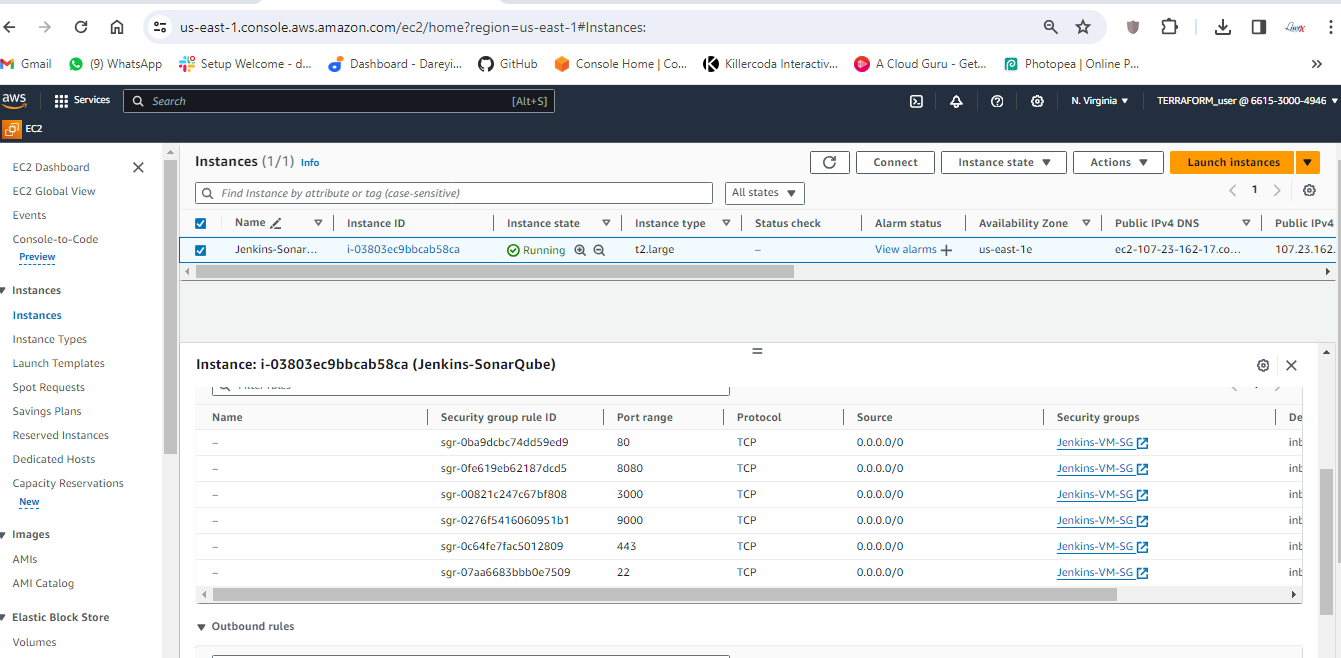
Task: Click the edit Name pencil icon
Action: [x=276, y=224]
